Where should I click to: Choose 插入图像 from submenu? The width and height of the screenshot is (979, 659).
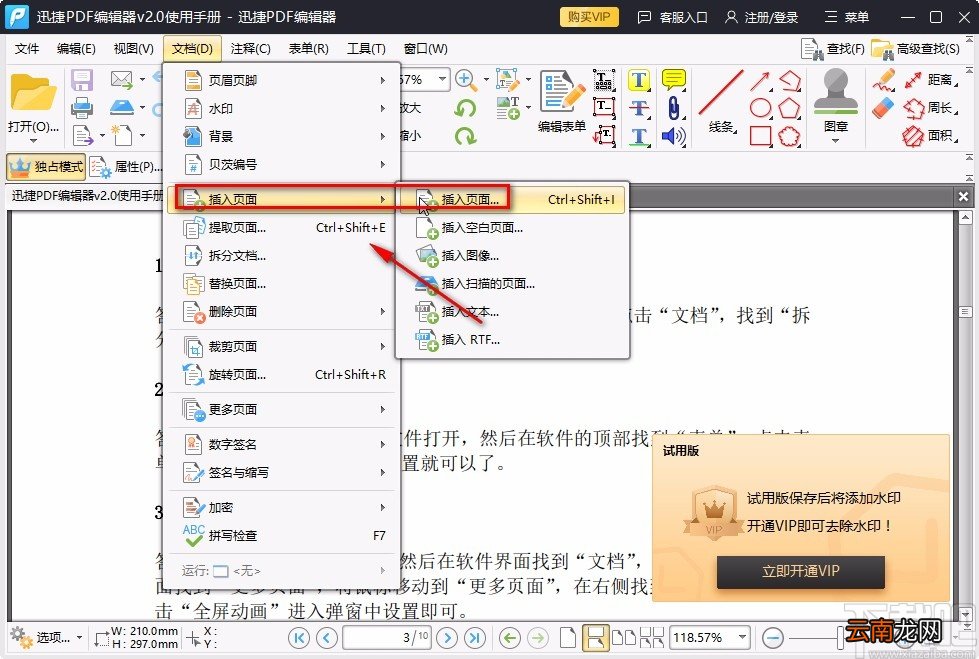(511, 255)
